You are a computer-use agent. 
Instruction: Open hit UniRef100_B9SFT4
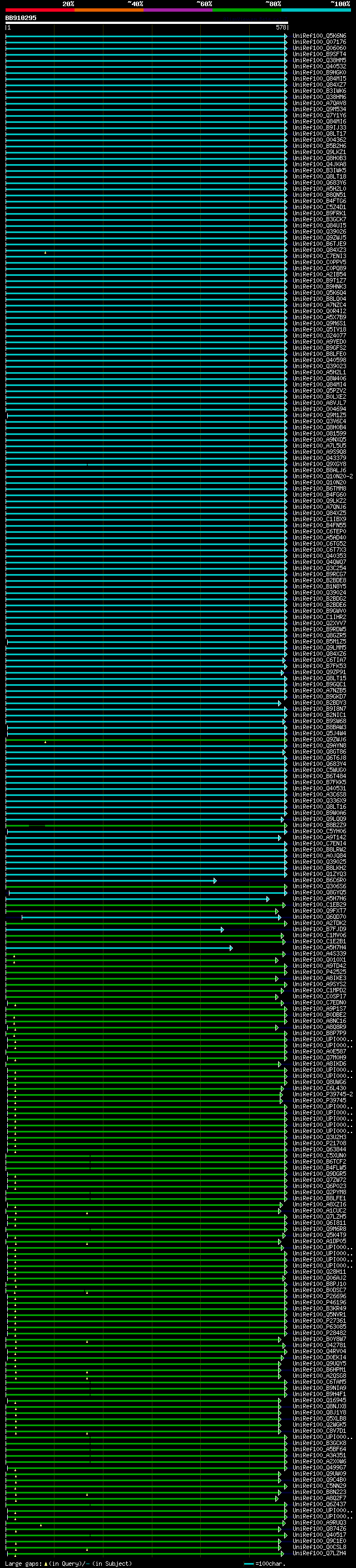pyautogui.click(x=319, y=54)
